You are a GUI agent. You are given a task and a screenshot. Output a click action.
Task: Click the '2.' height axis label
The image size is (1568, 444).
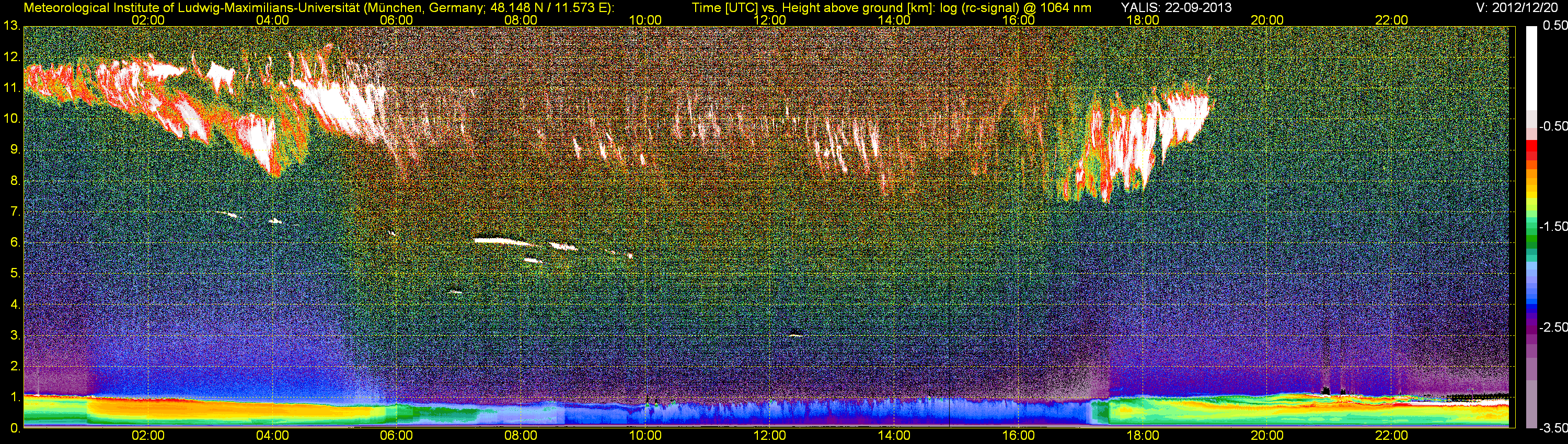[15, 366]
